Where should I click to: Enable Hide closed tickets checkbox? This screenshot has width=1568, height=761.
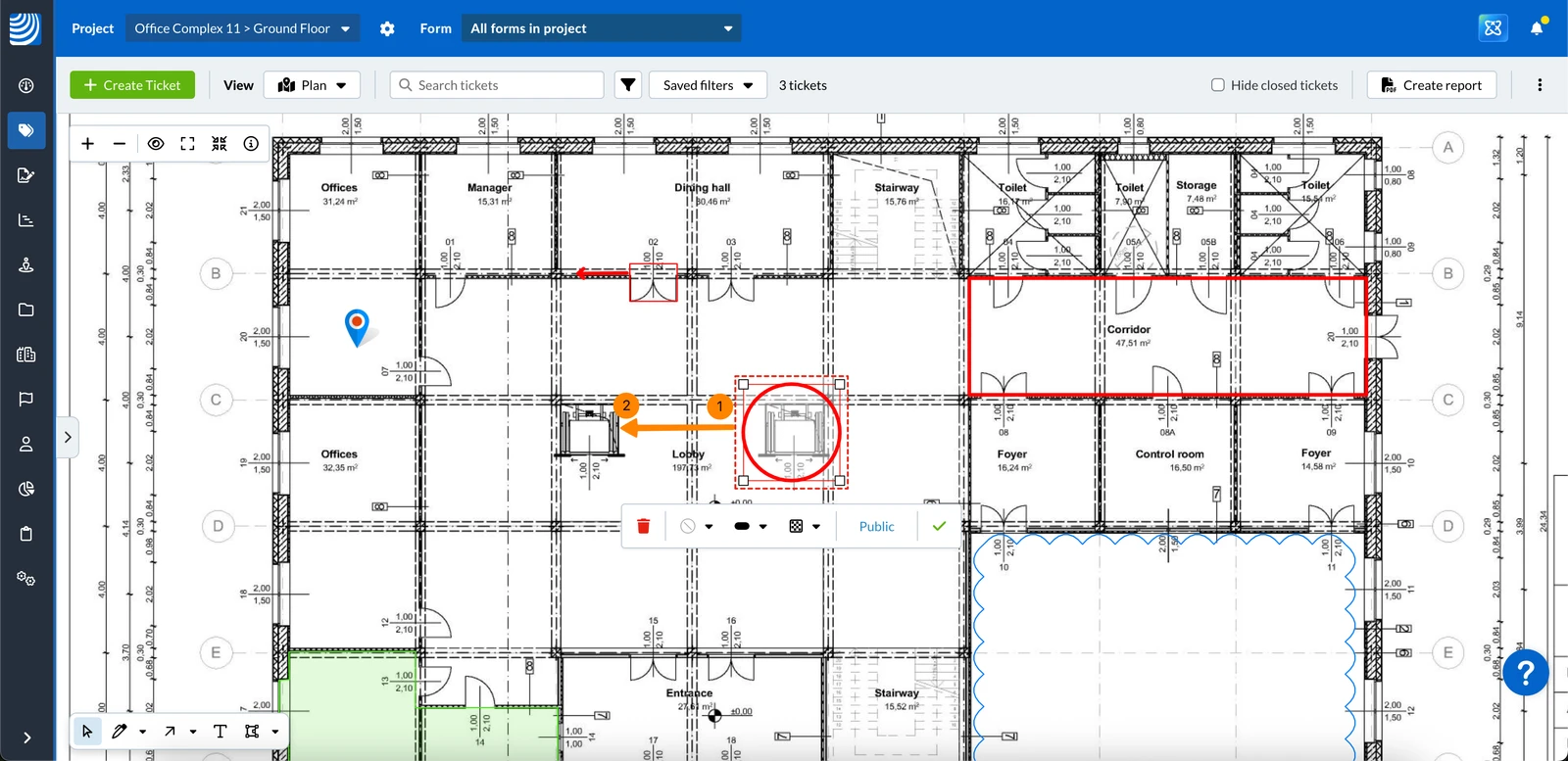pos(1217,85)
